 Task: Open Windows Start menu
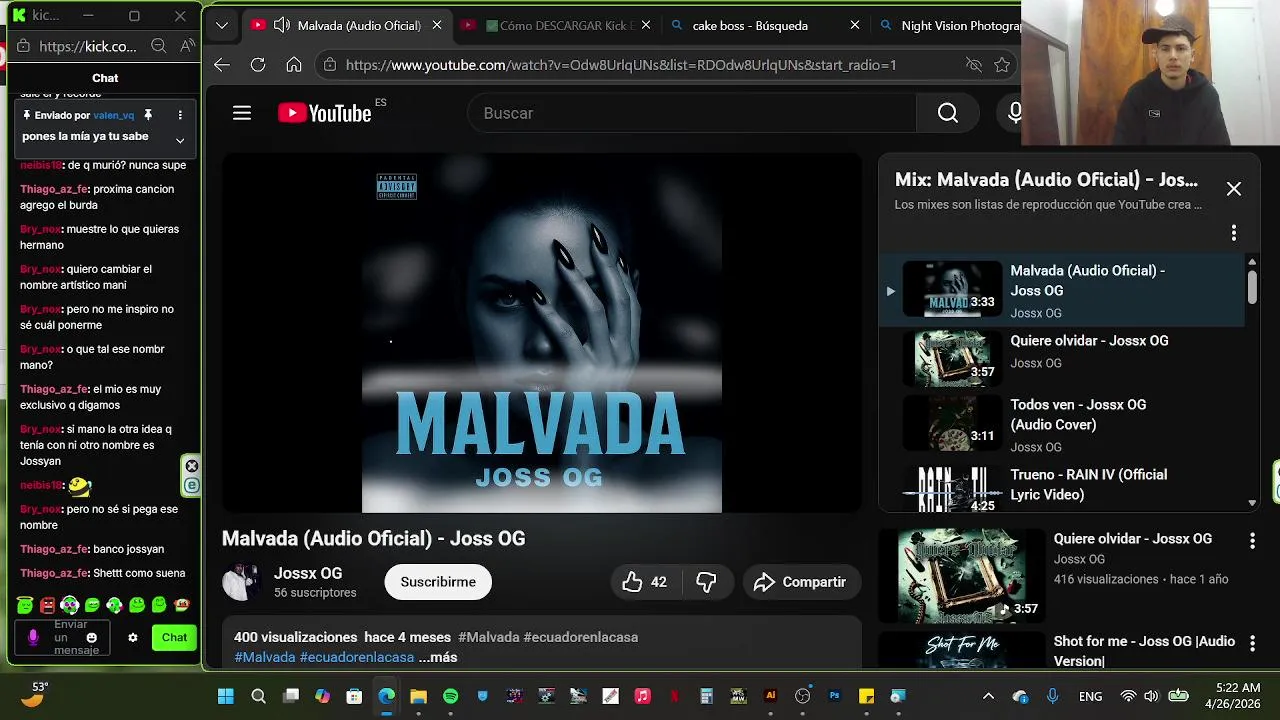click(226, 696)
